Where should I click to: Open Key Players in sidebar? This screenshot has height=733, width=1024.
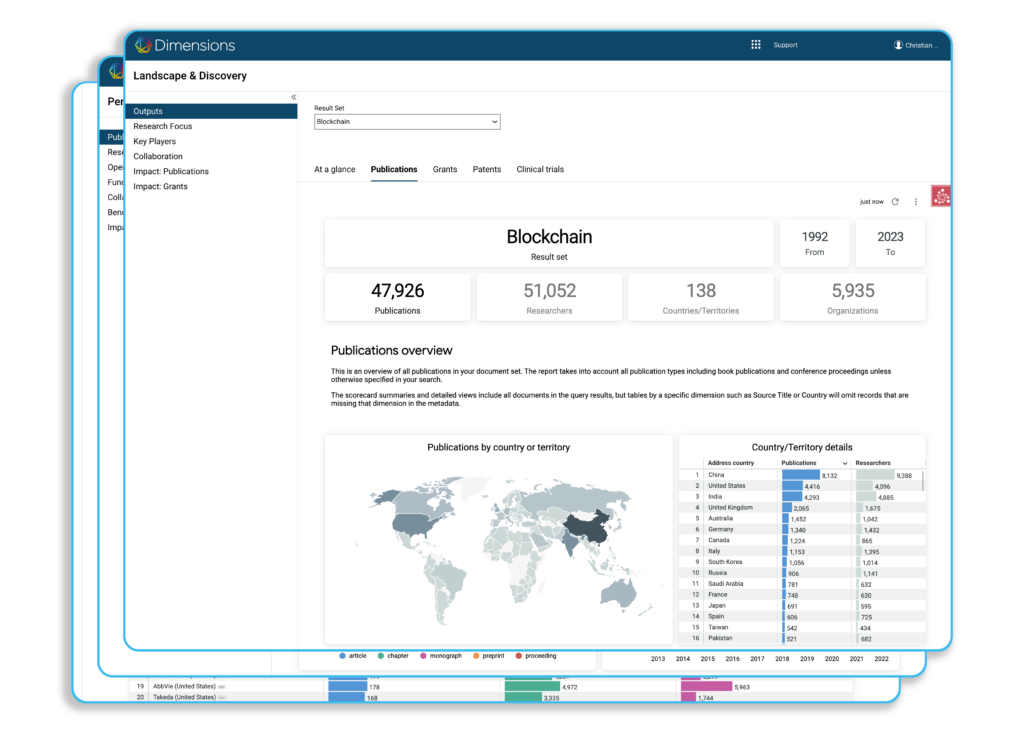pos(155,141)
